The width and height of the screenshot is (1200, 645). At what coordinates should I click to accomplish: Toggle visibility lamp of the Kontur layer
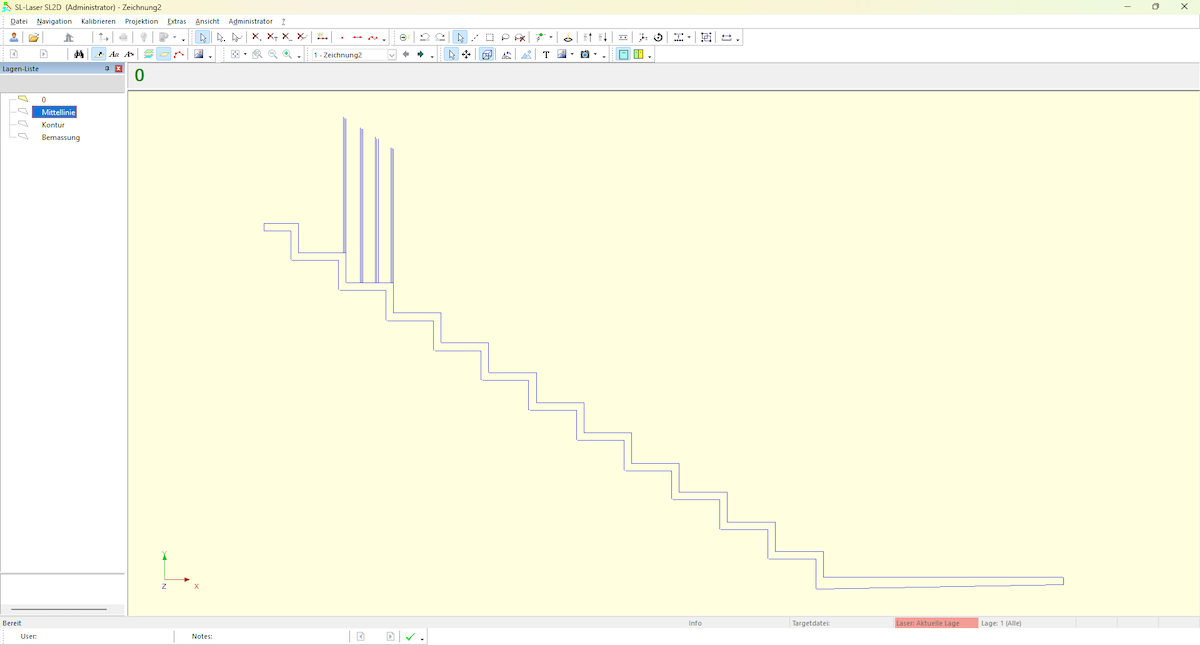(22, 124)
